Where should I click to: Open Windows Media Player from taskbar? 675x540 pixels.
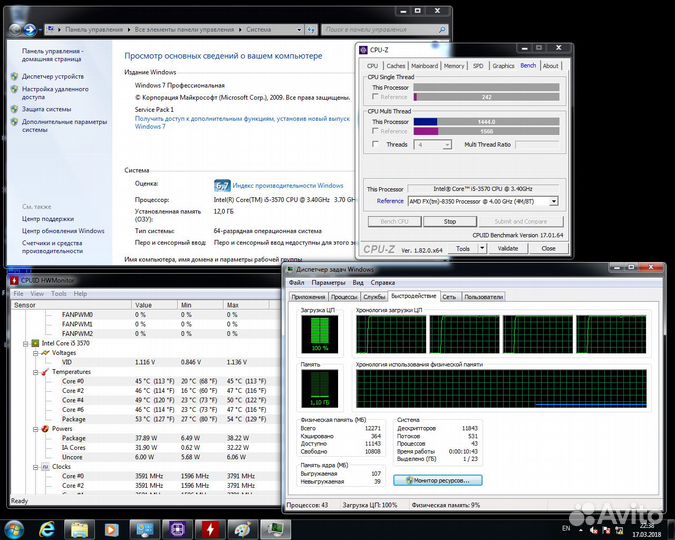111,529
